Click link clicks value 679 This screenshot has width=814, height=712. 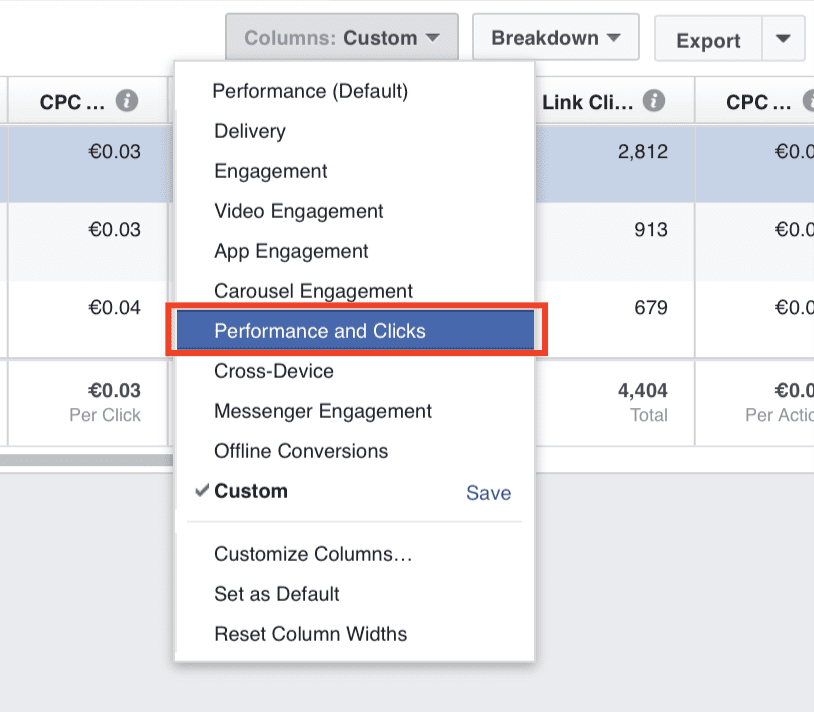pos(650,307)
